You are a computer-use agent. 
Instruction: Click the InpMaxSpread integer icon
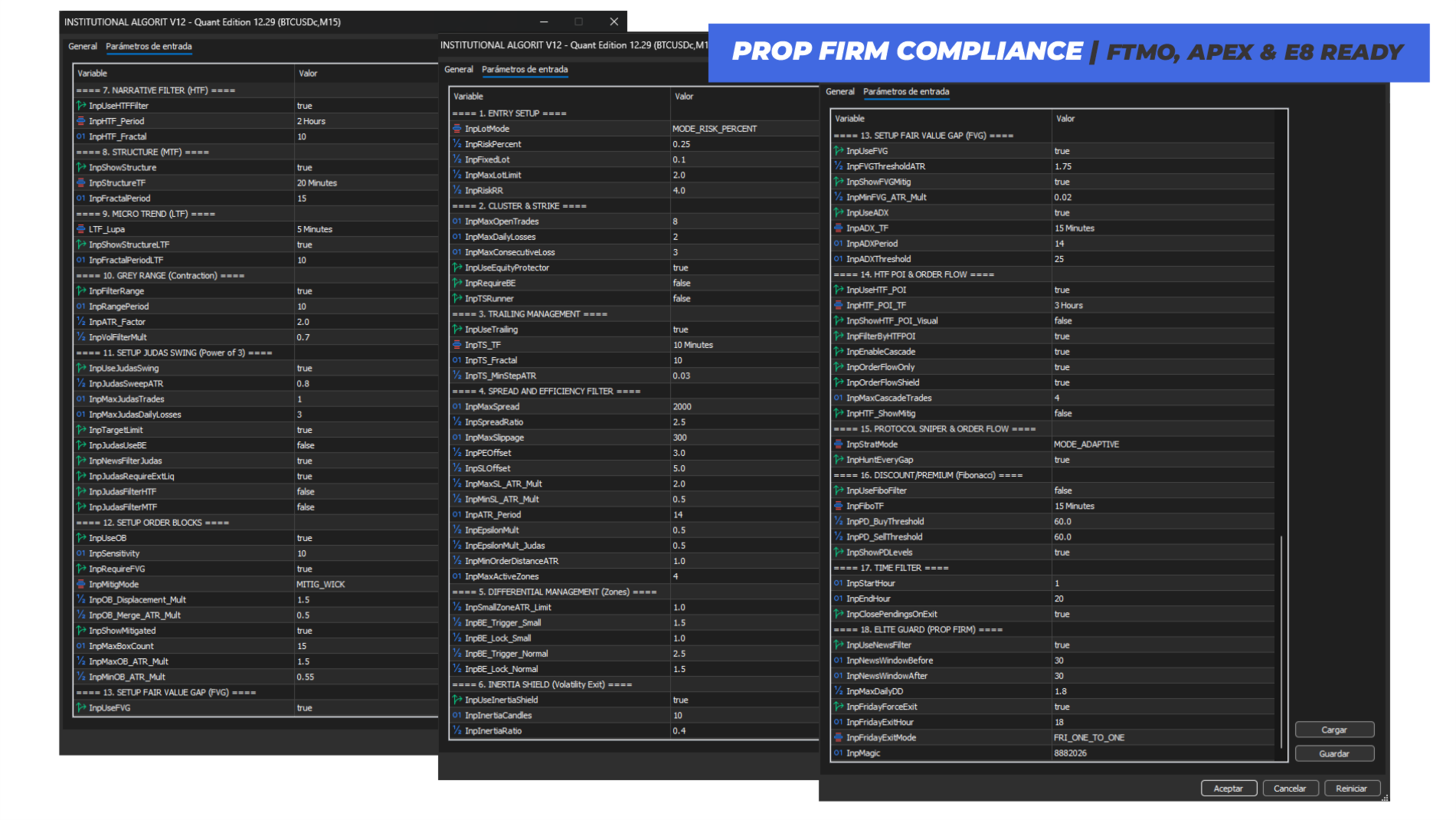456,407
